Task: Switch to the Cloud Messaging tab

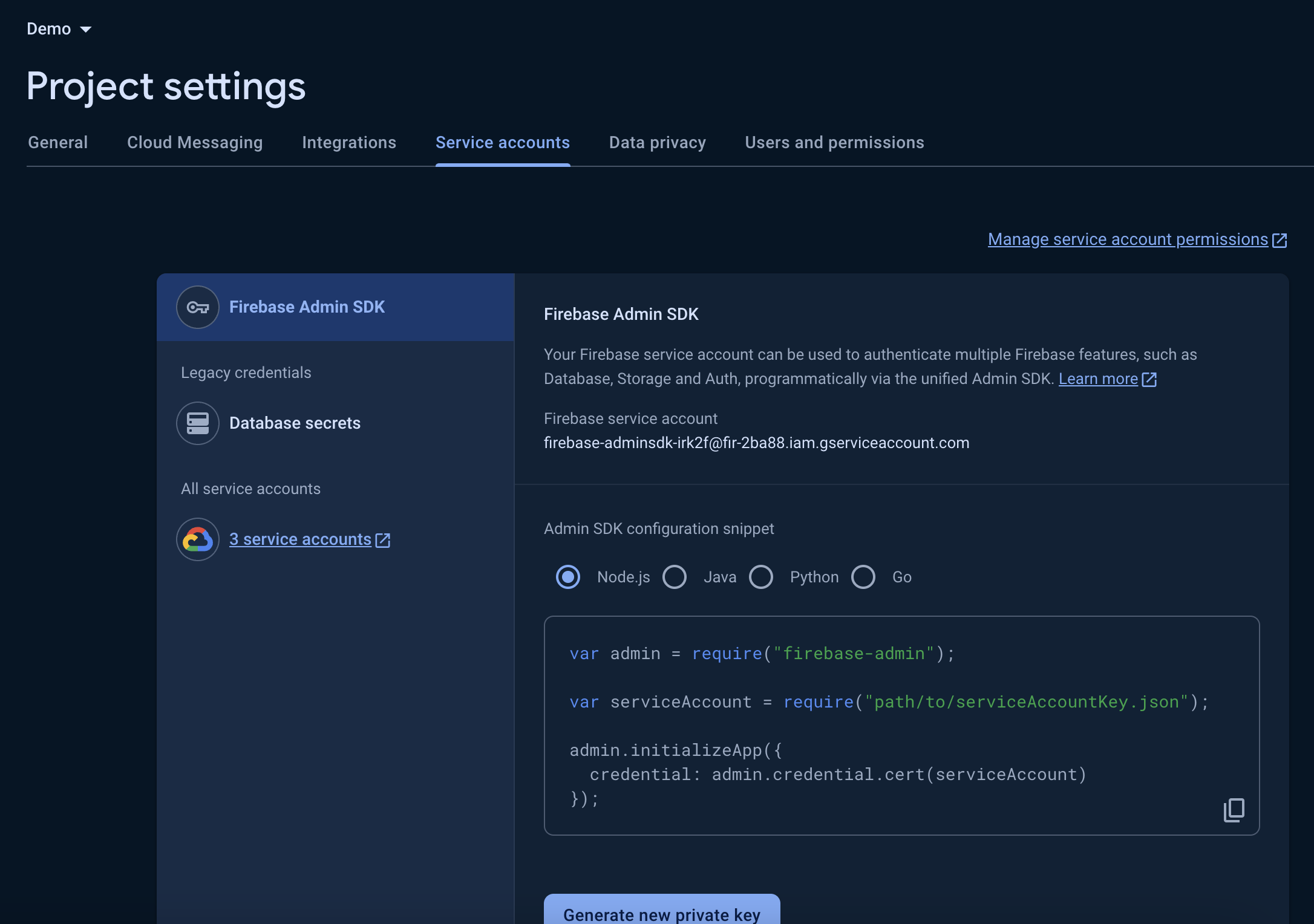Action: (x=195, y=143)
